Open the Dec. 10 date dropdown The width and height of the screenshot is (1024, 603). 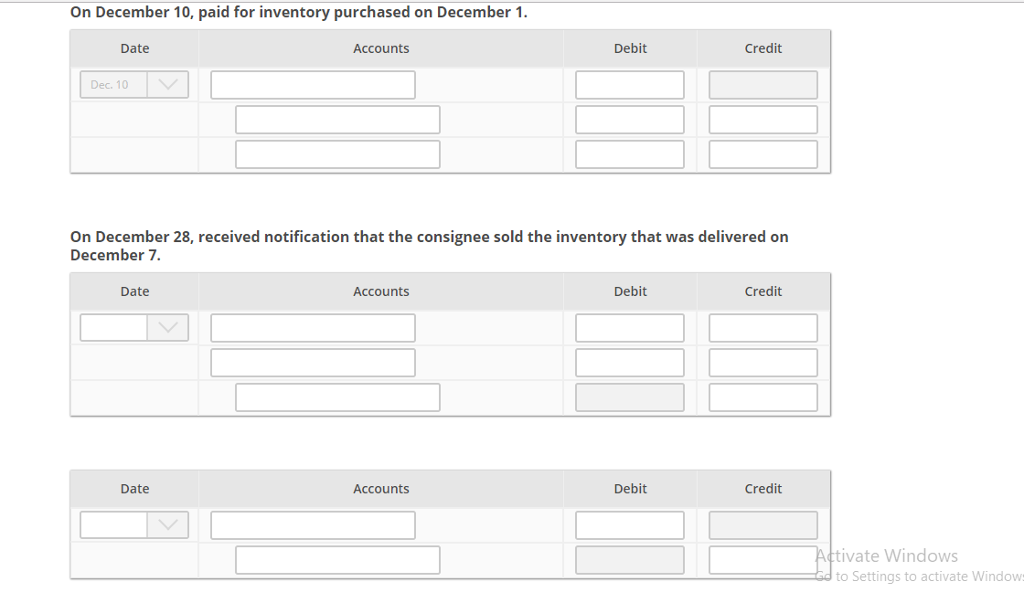pos(168,85)
